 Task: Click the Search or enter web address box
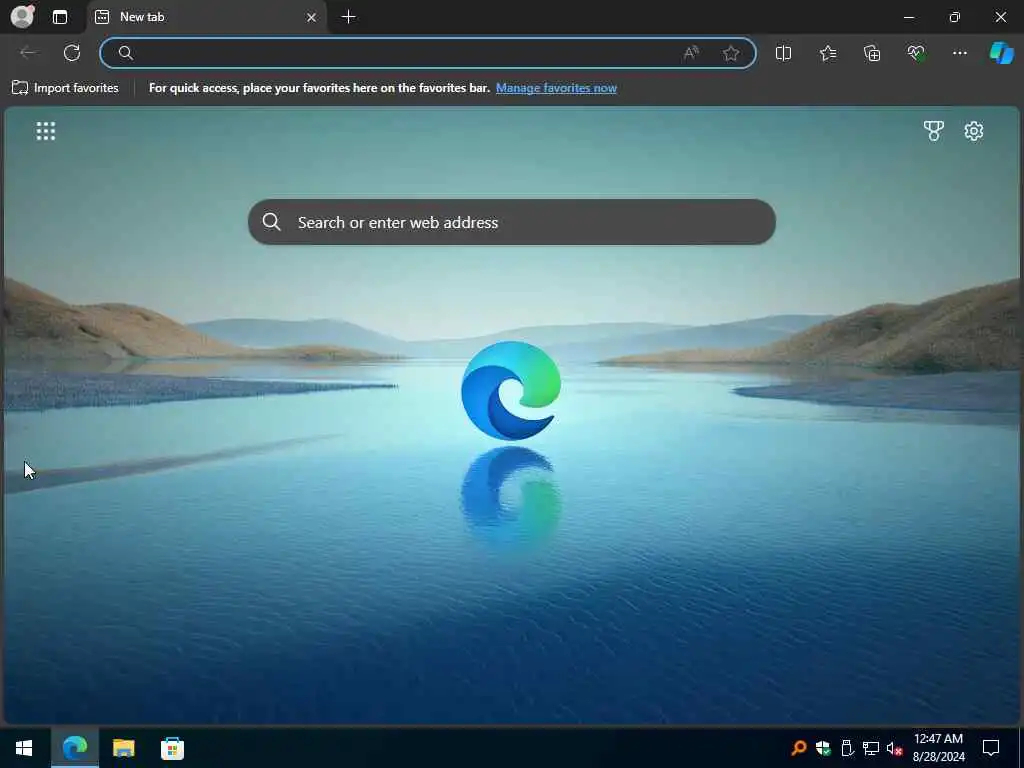tap(511, 222)
